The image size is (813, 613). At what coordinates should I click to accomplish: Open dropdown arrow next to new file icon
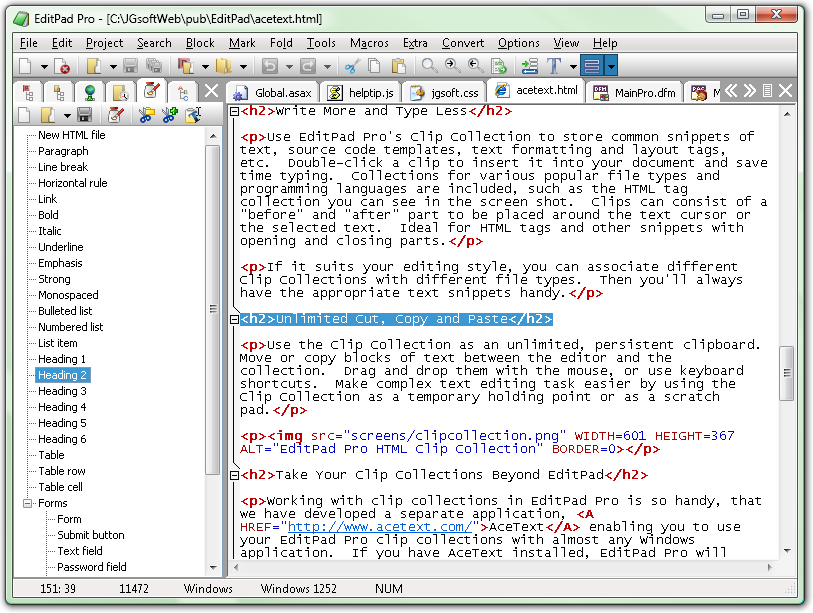(x=44, y=67)
